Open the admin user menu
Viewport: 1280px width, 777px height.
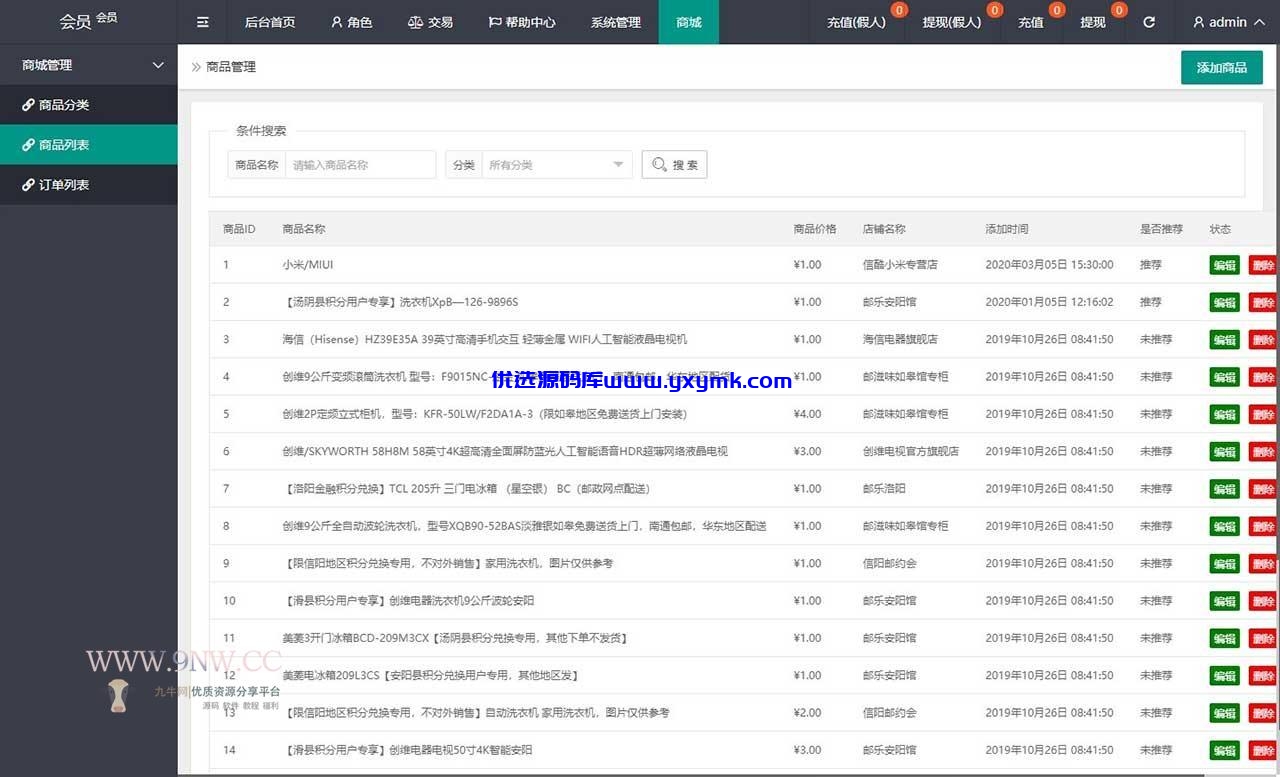point(1227,22)
